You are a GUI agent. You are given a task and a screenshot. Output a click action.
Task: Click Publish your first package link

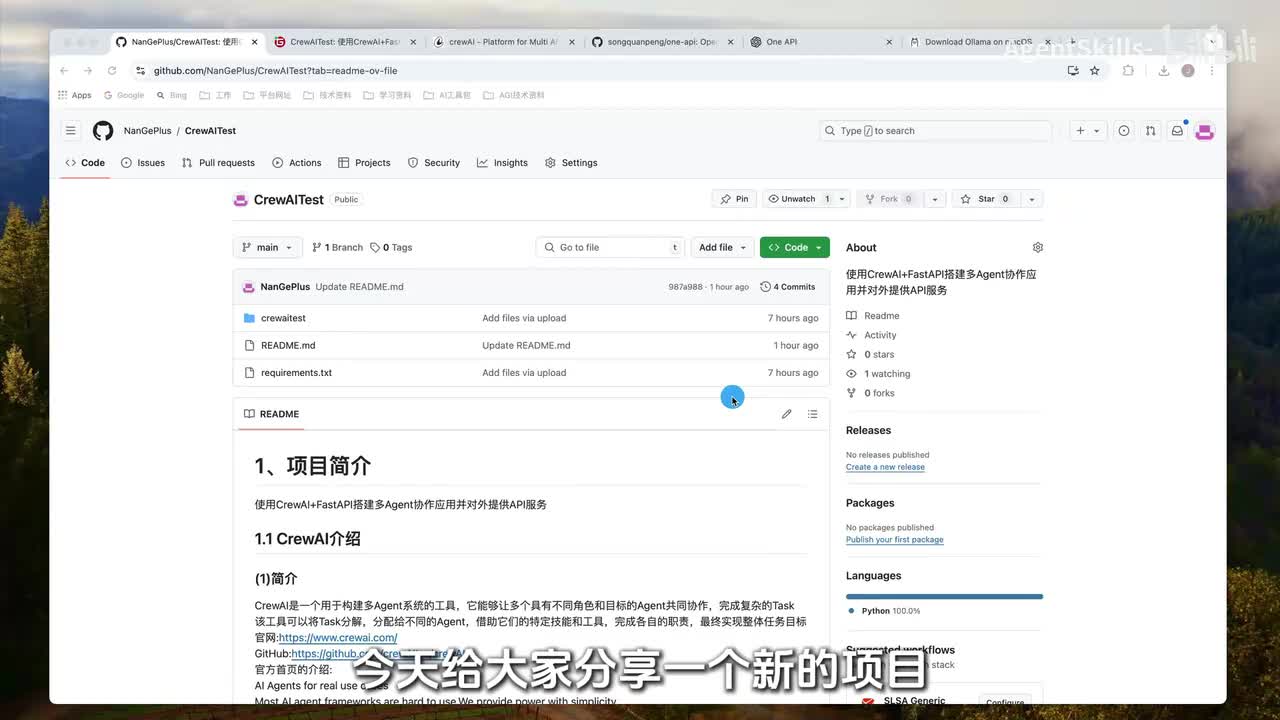[x=894, y=540]
